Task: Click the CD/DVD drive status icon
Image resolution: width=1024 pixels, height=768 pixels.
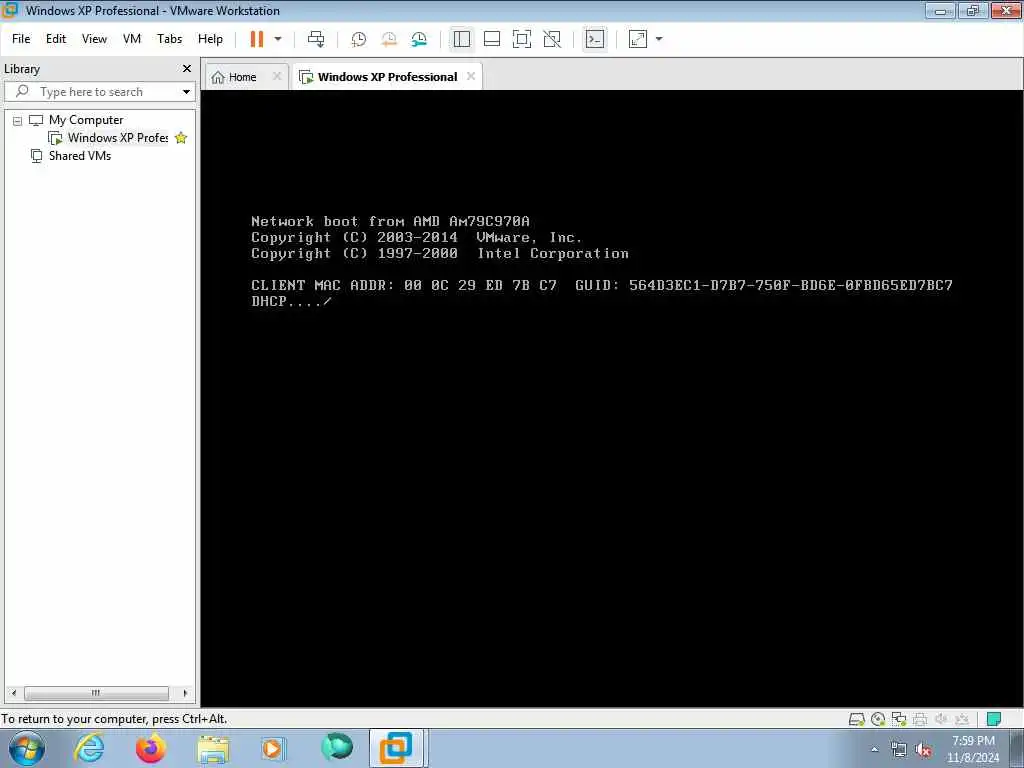Action: pos(878,719)
